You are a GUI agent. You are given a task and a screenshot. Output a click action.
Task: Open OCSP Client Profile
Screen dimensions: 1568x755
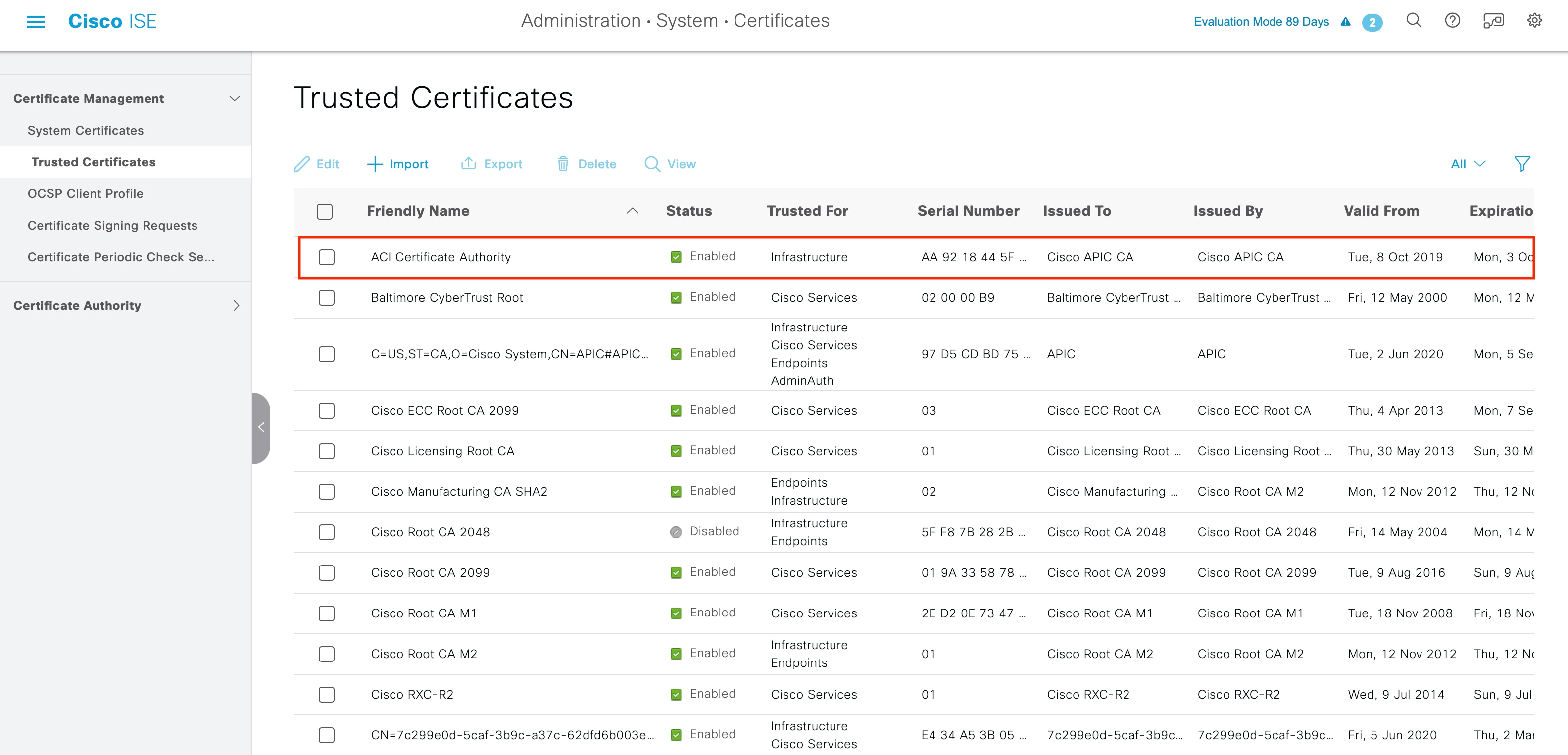(x=86, y=193)
